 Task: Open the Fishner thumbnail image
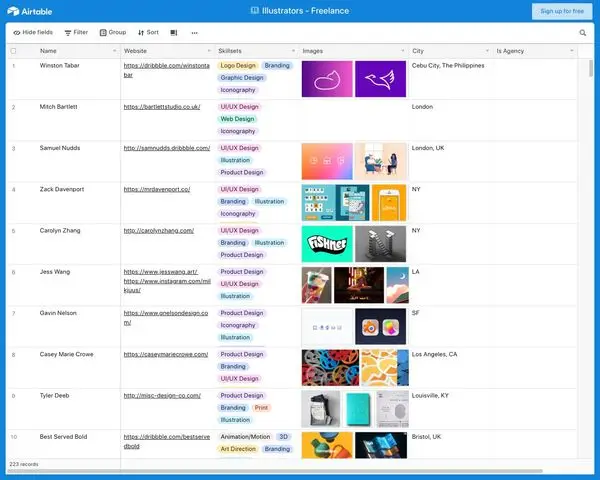coord(327,244)
